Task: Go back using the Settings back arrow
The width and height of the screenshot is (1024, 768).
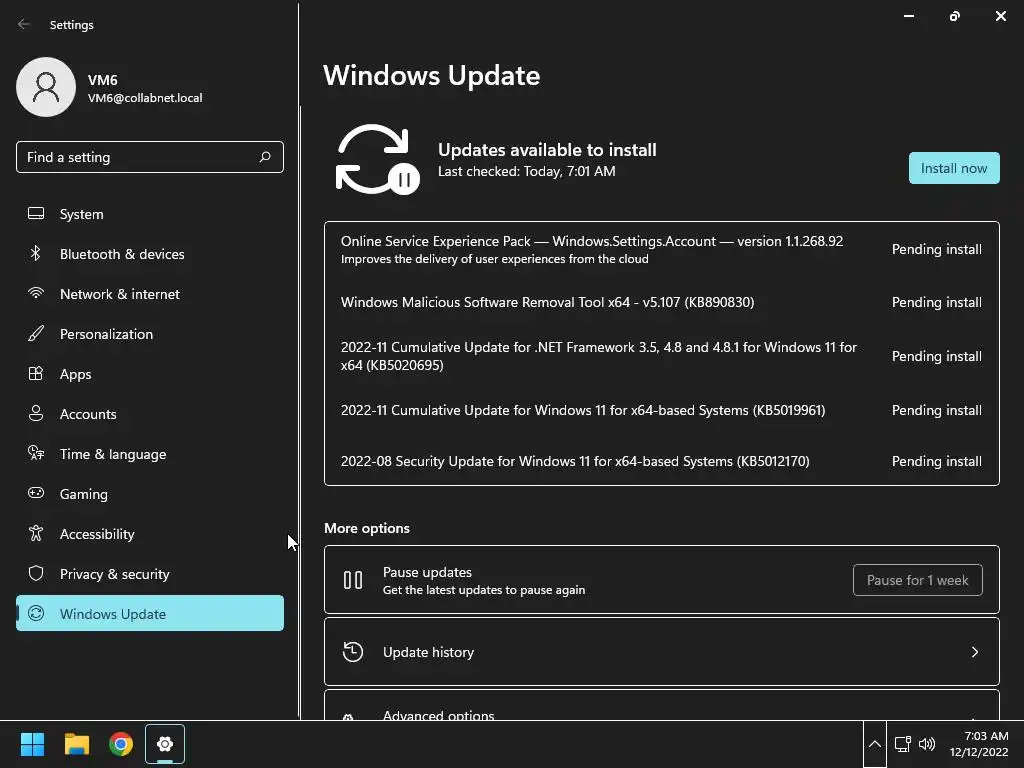Action: (24, 25)
